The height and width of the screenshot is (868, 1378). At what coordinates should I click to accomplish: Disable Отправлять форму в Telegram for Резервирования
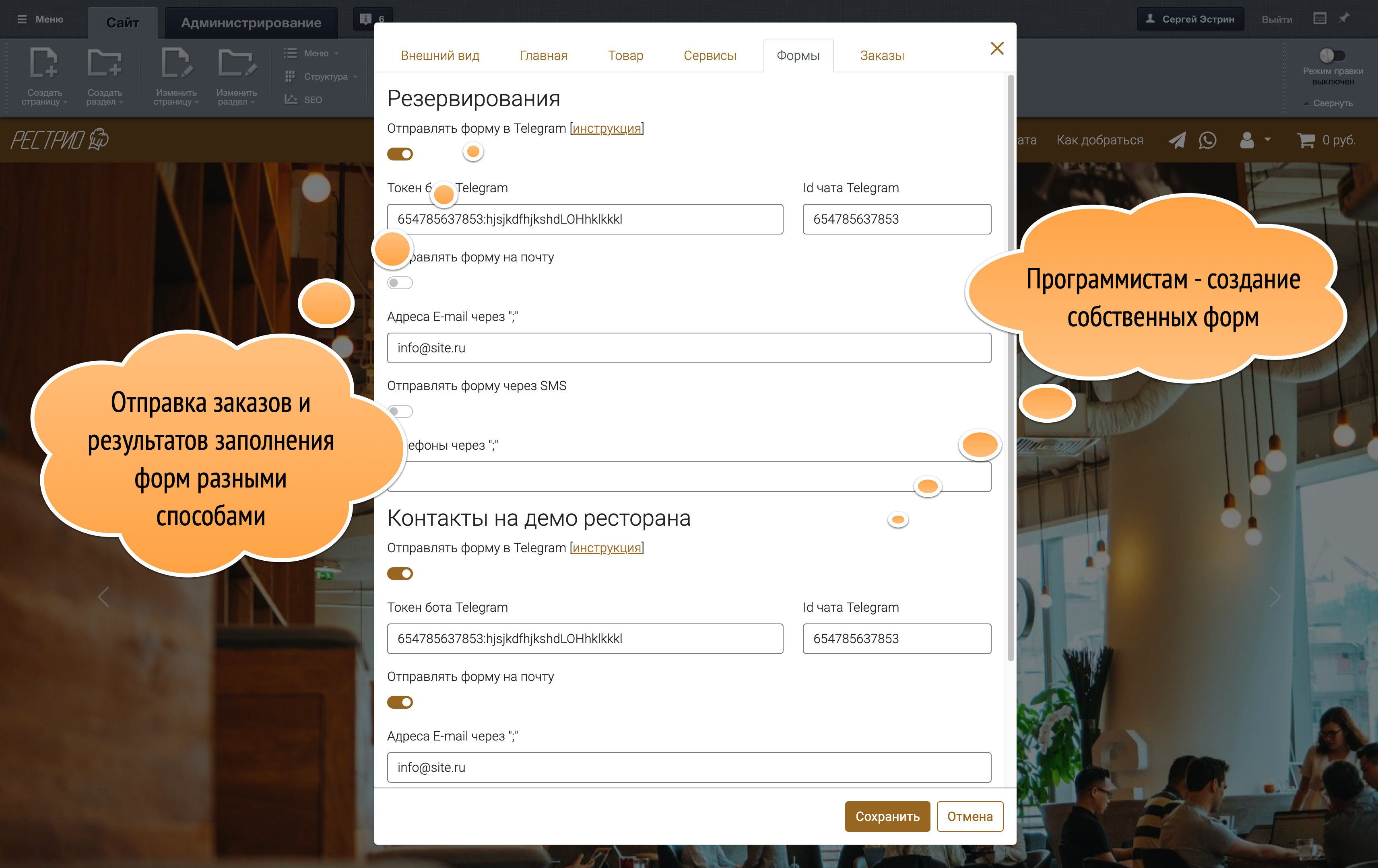click(x=400, y=154)
